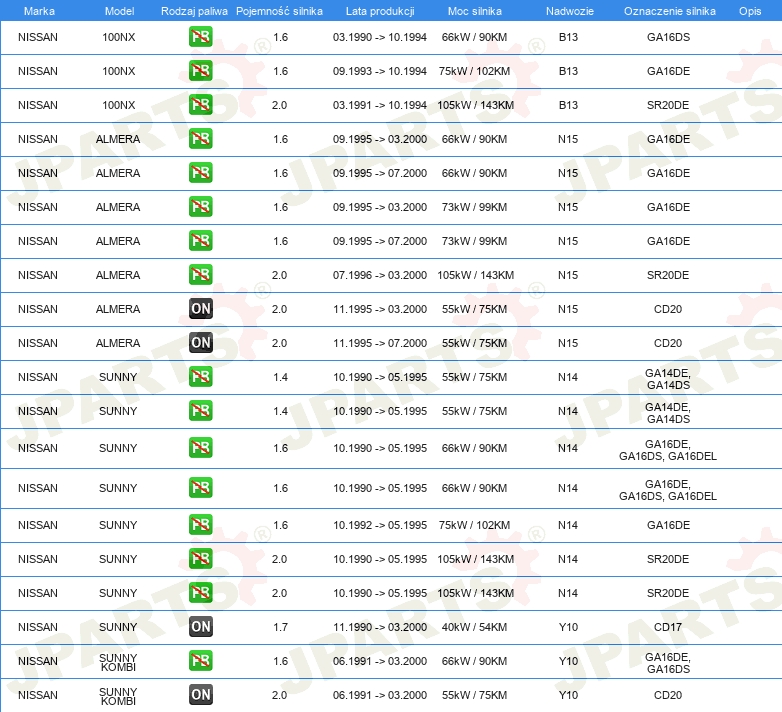The height and width of the screenshot is (712, 782).
Task: Click SUNNY model in the CD17 row
Action: coord(118,627)
